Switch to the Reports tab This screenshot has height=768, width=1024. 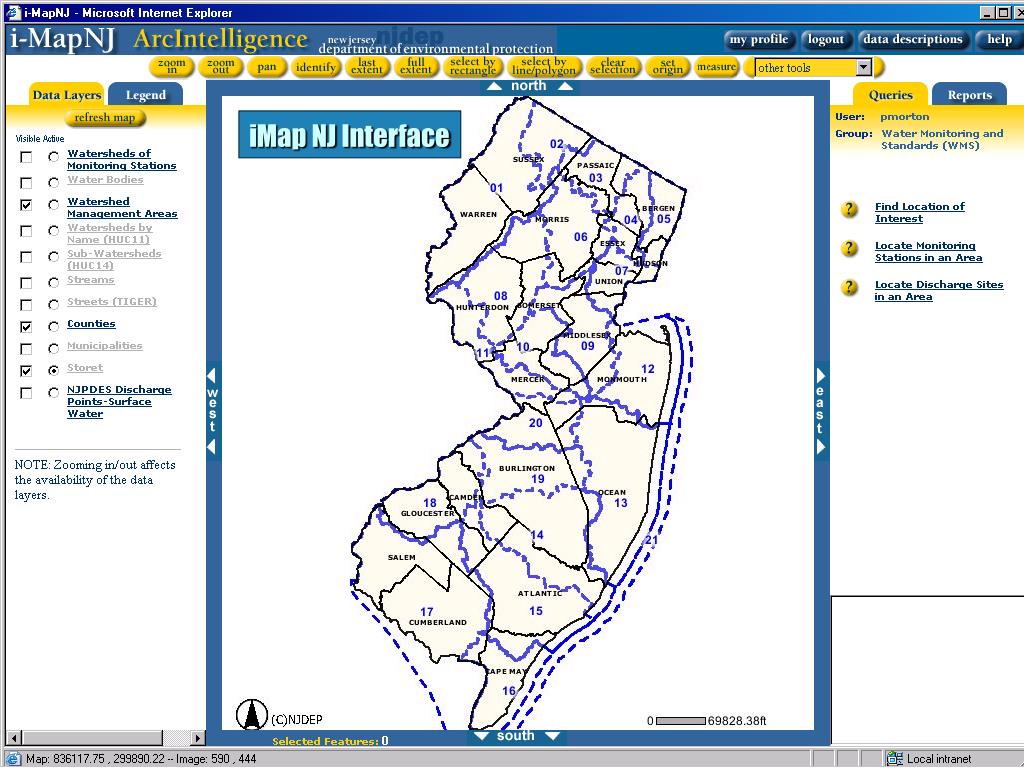(x=969, y=95)
